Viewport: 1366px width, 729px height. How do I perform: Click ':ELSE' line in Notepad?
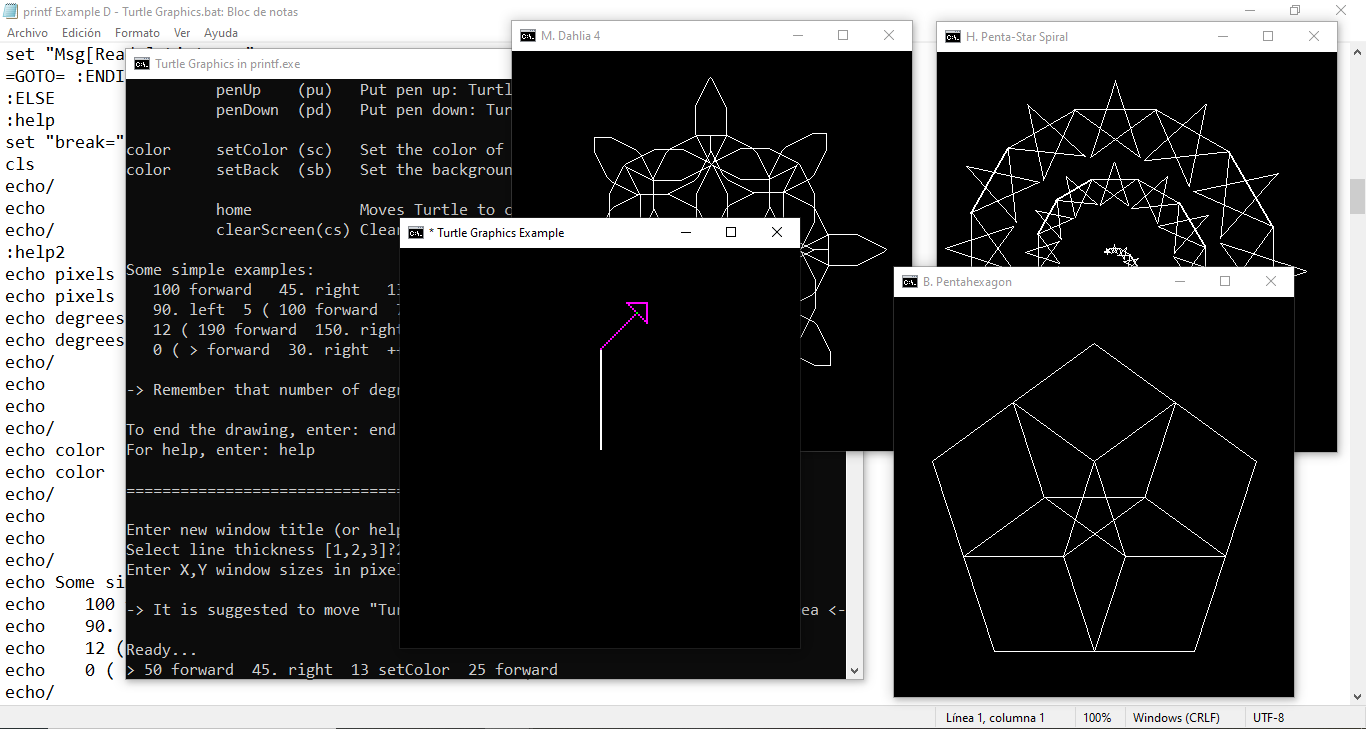click(x=30, y=98)
